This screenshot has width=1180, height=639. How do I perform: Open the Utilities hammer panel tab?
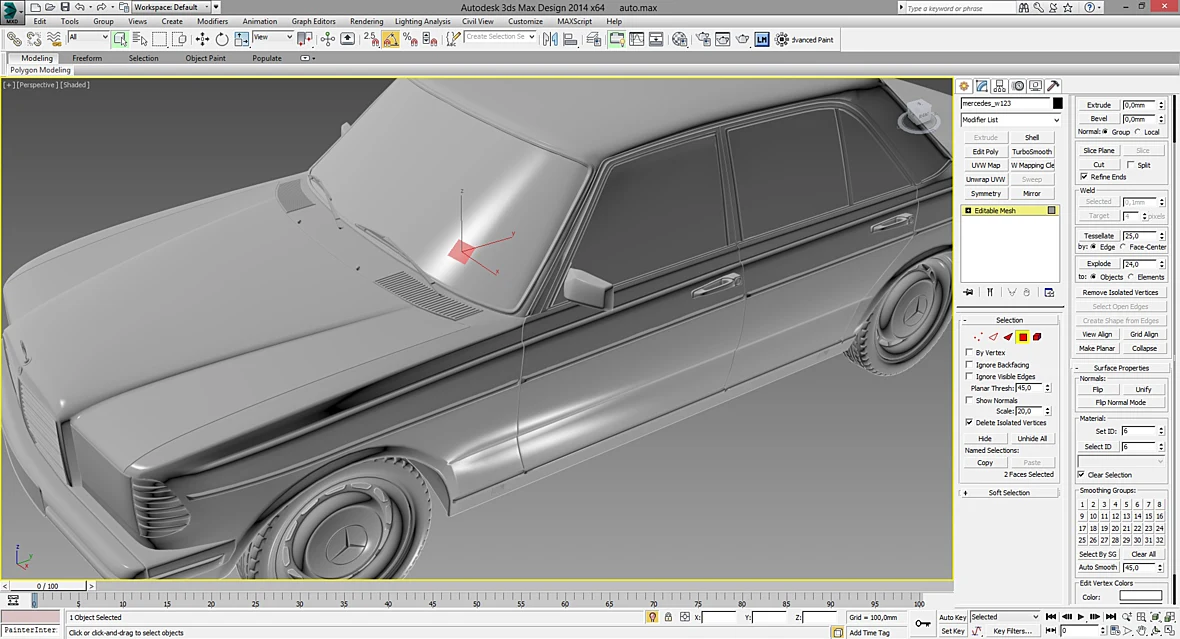1054,86
